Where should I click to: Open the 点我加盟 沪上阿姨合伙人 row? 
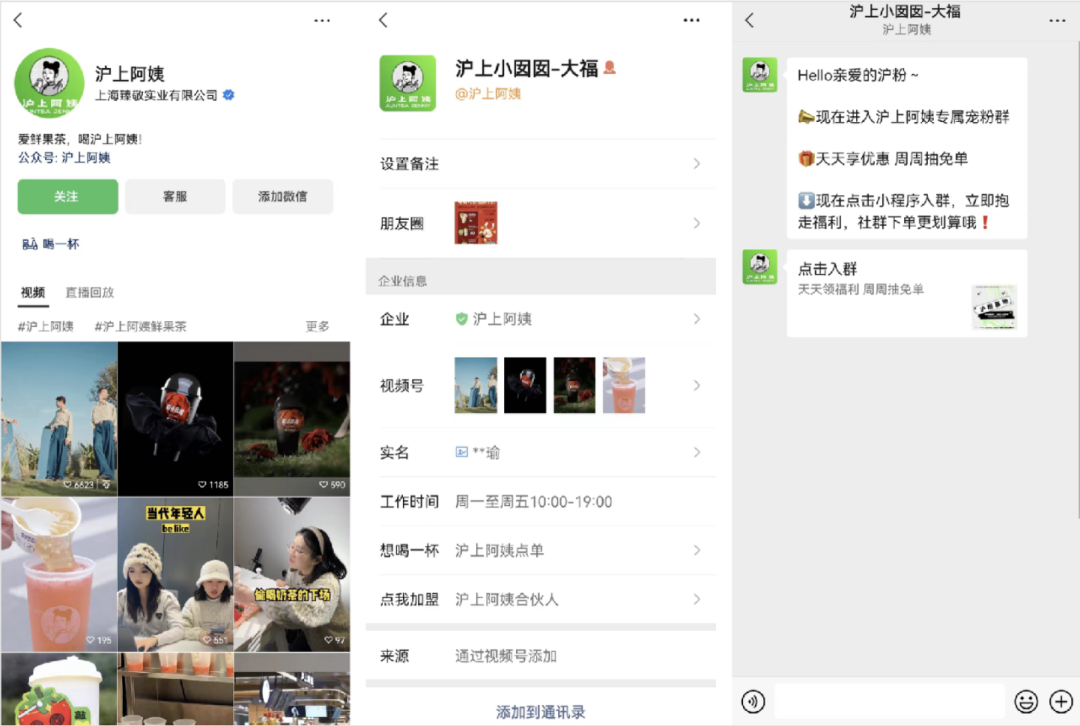coord(541,599)
